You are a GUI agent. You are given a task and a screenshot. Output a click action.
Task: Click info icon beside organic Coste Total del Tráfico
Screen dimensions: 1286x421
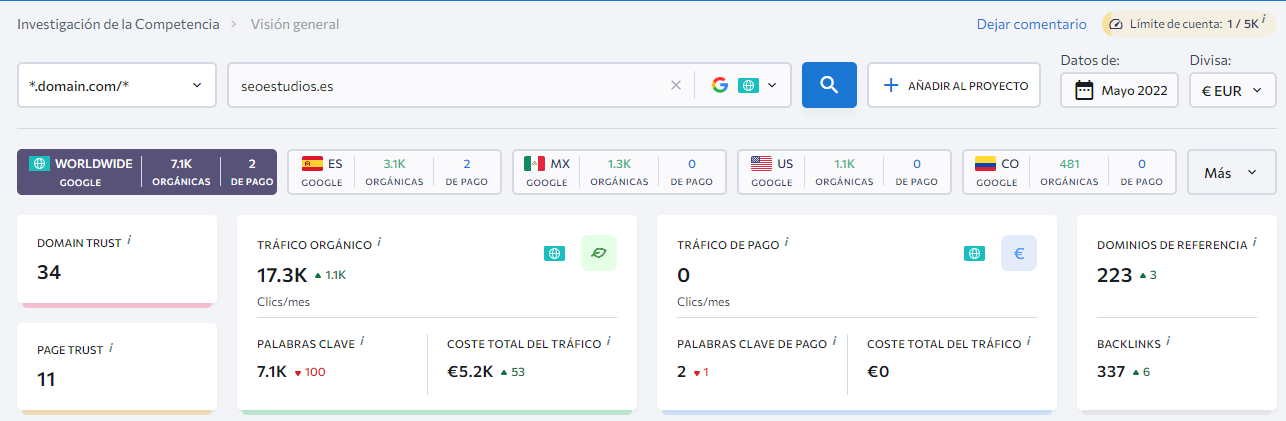click(x=609, y=342)
